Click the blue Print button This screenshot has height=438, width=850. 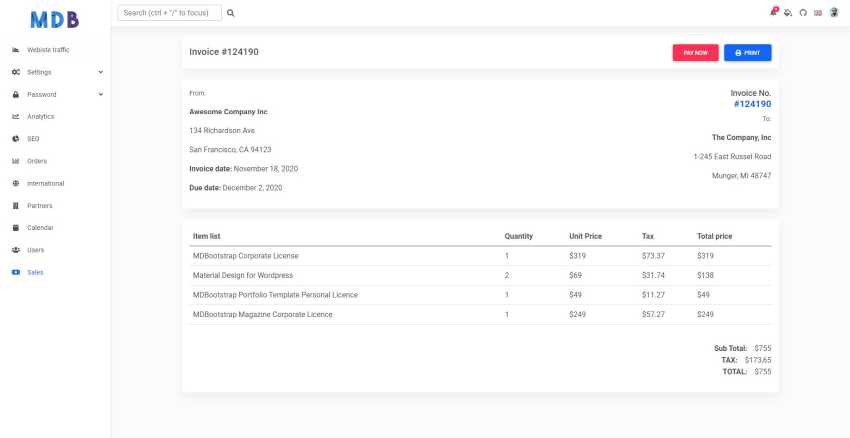pos(748,53)
